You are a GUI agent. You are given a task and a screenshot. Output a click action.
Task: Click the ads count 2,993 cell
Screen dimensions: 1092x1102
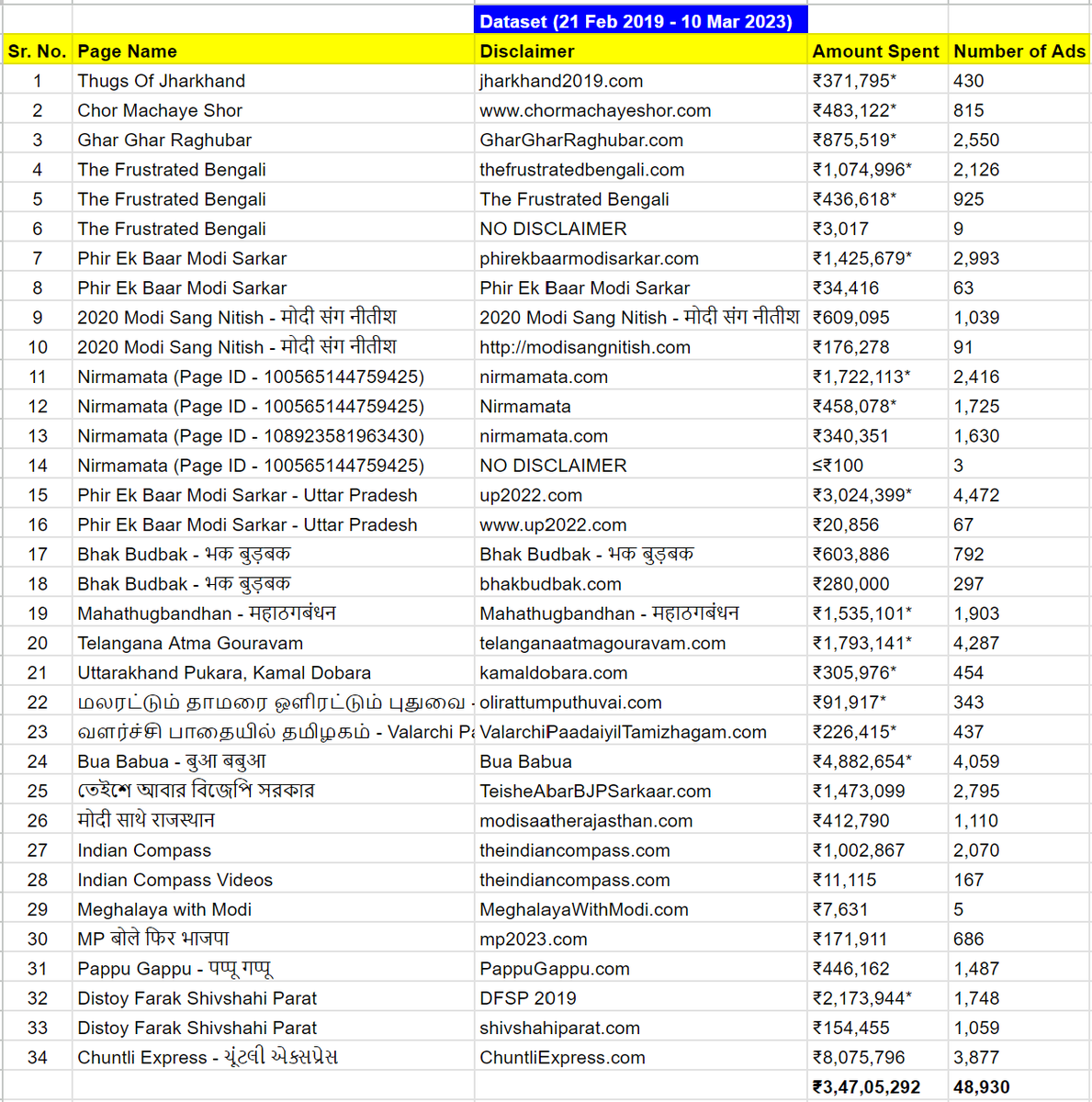[x=1019, y=258]
